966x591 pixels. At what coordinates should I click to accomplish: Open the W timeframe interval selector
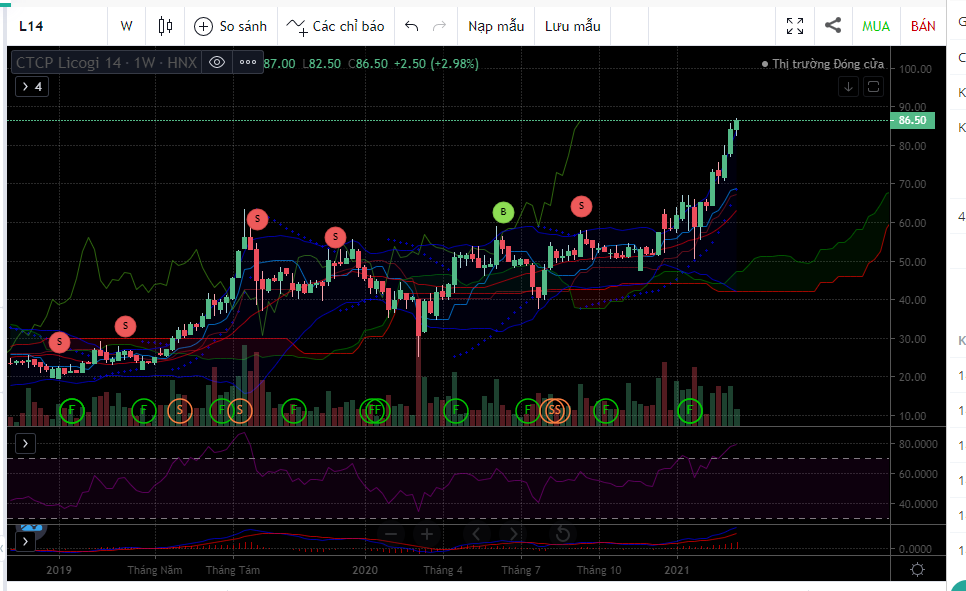pos(126,26)
